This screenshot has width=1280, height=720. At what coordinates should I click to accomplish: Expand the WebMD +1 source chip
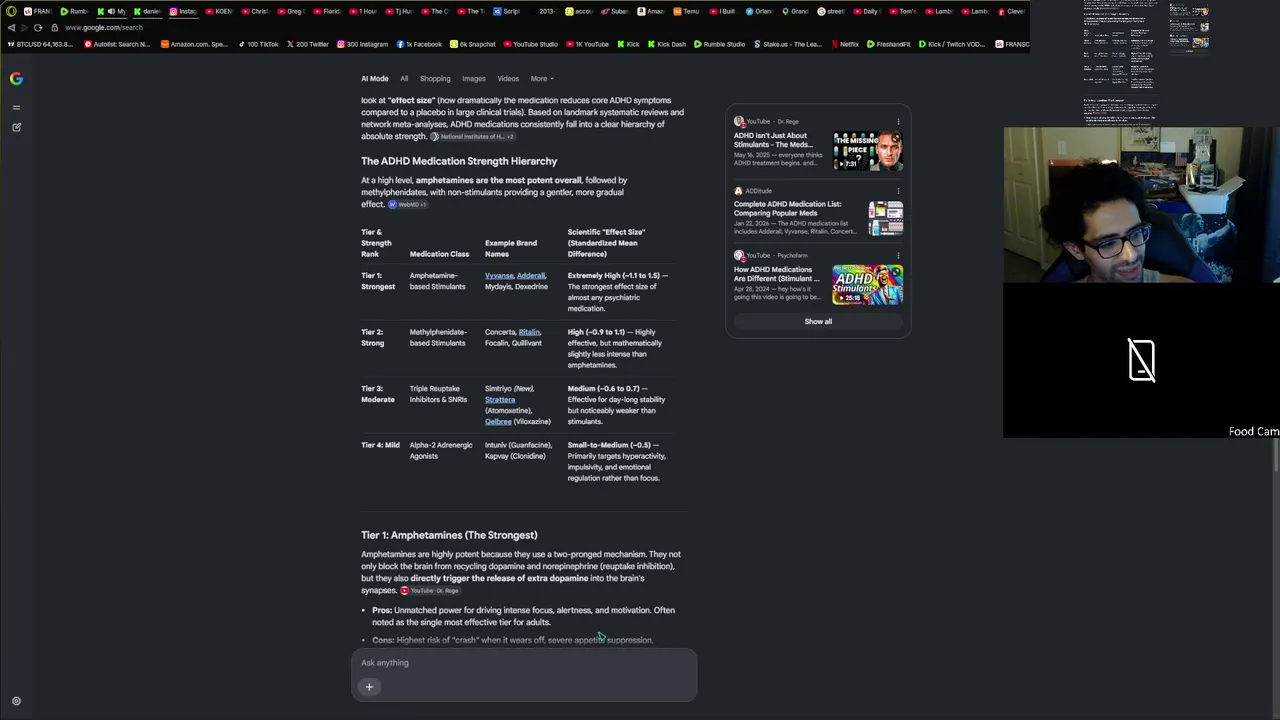(407, 205)
